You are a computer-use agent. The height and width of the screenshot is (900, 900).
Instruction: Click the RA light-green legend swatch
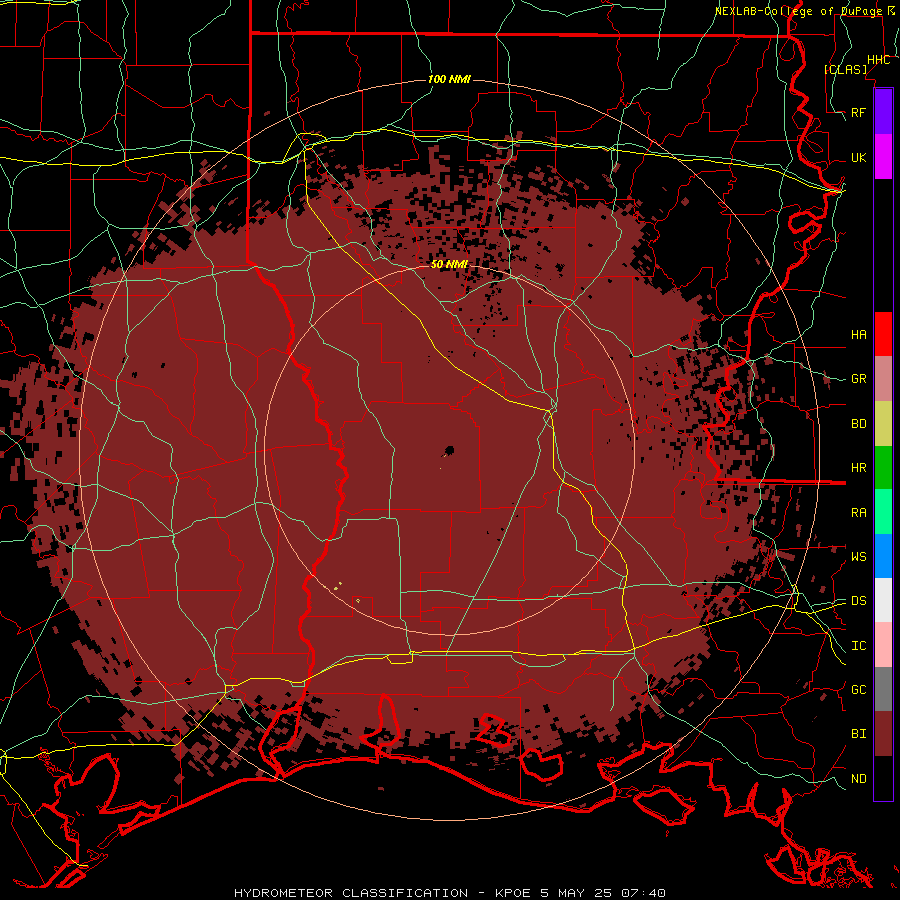[883, 512]
